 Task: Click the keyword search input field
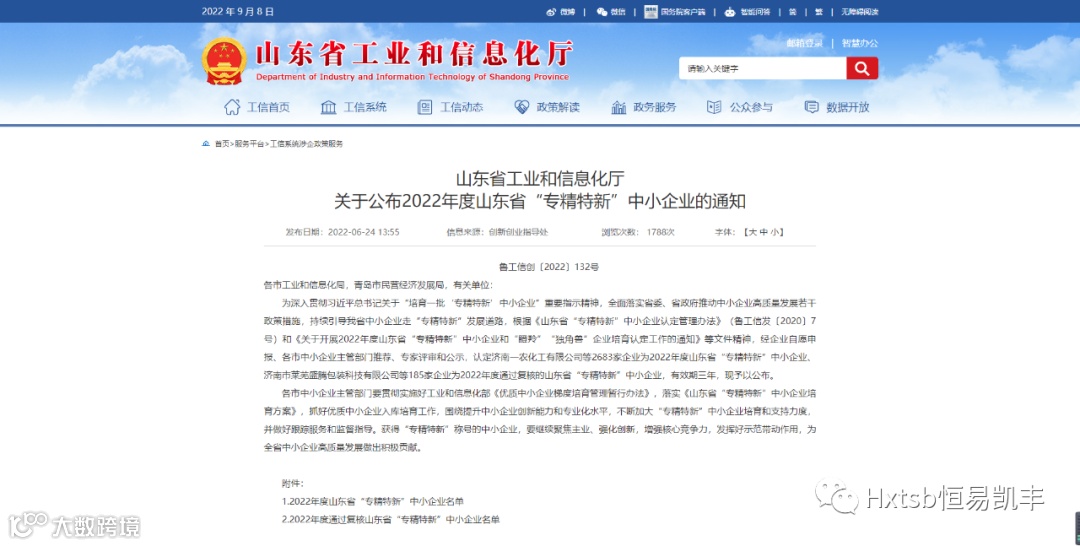click(x=762, y=68)
